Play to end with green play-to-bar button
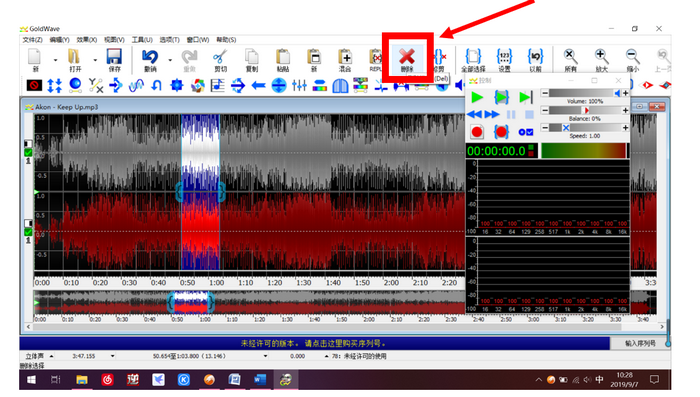This screenshot has height=397, width=700. pyautogui.click(x=525, y=97)
